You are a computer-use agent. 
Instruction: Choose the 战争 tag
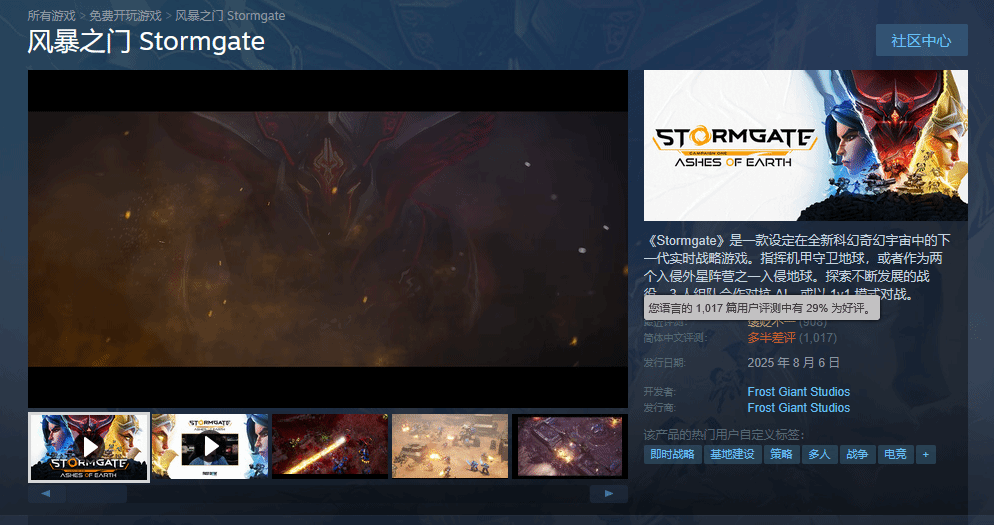[857, 454]
